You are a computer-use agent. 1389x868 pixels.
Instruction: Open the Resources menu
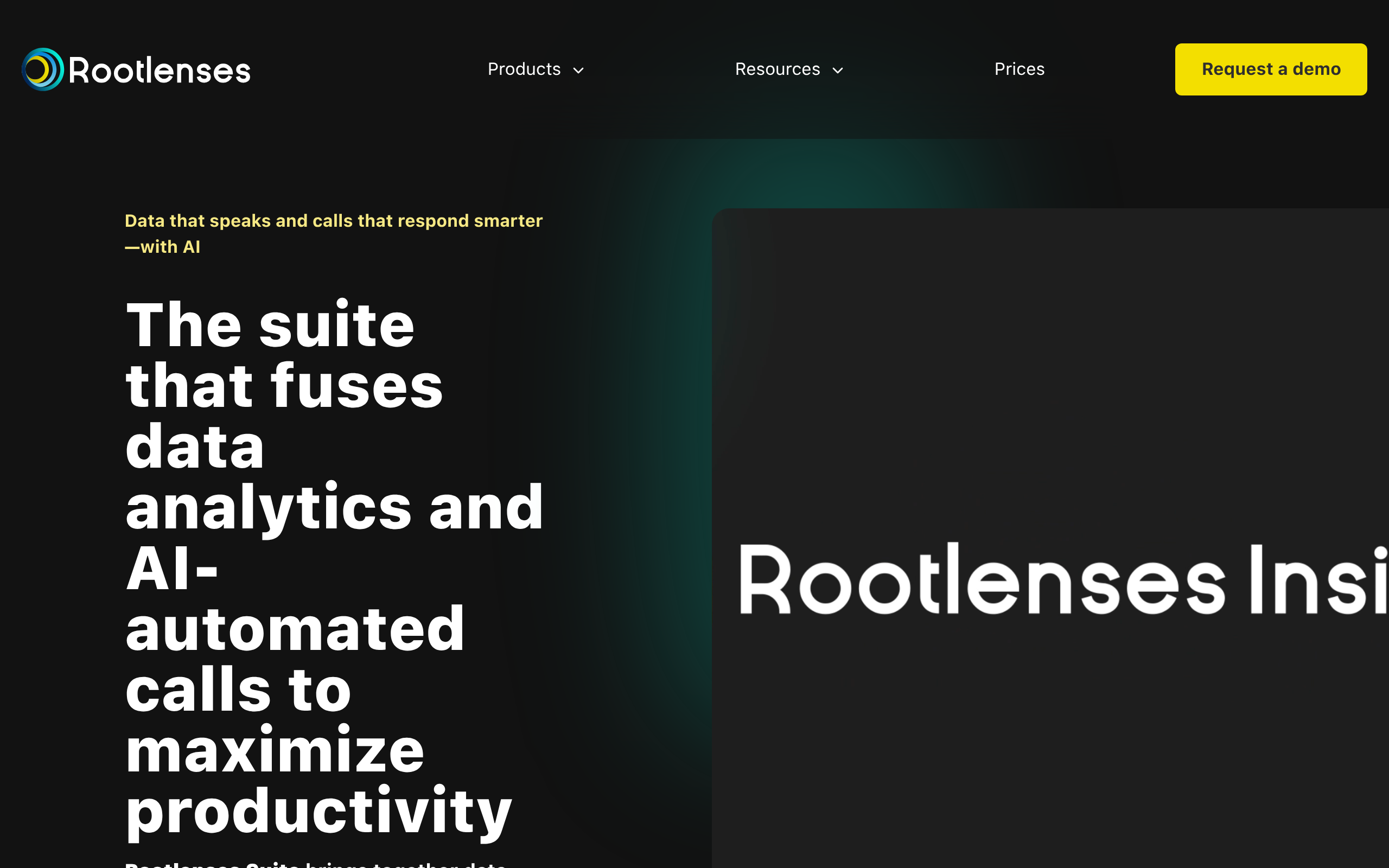click(x=777, y=69)
